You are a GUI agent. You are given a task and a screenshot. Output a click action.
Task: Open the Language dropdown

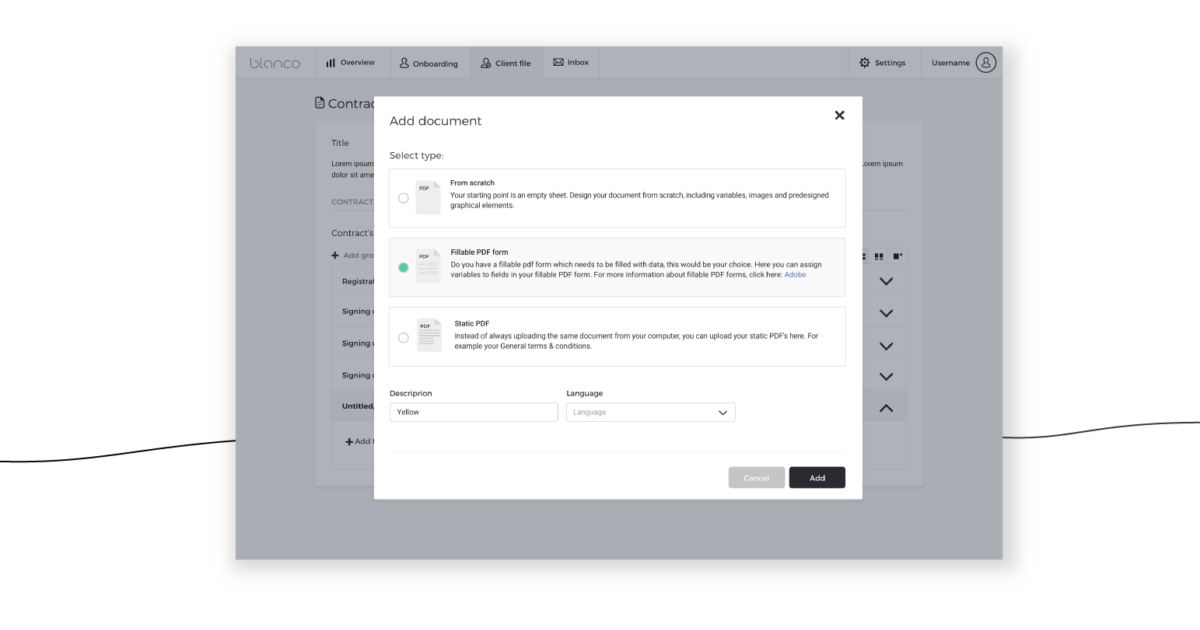[x=651, y=412]
